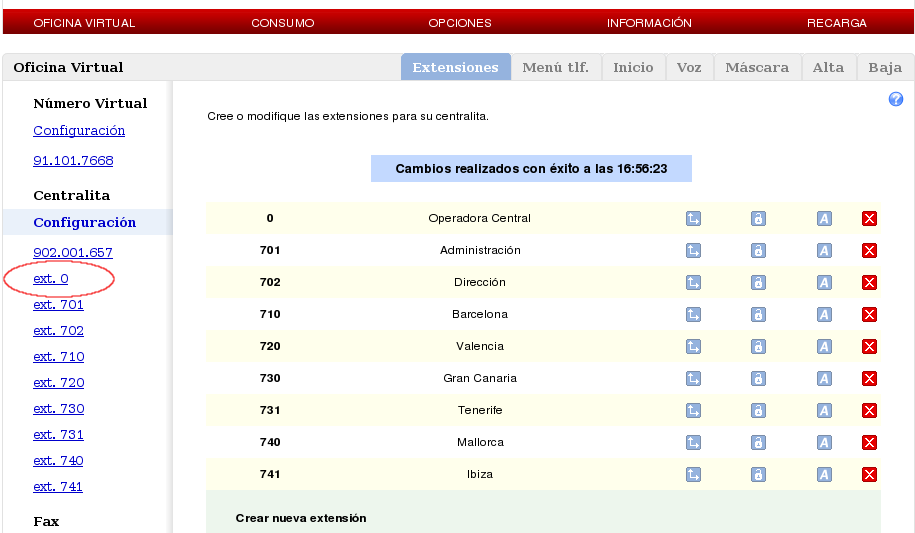Click the letter A icon for Valencia
The image size is (915, 533).
[824, 347]
